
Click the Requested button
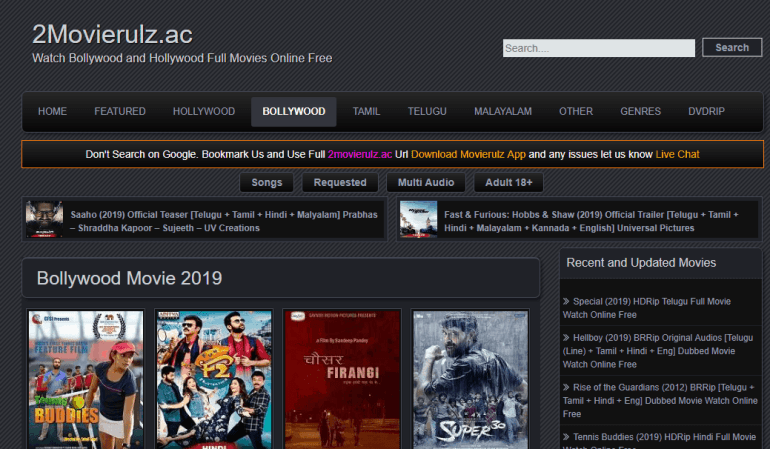pos(340,183)
